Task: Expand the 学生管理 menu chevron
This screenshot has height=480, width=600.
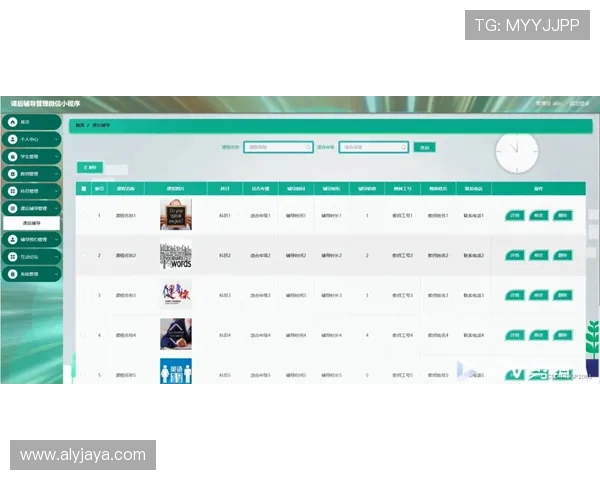Action: click(55, 156)
